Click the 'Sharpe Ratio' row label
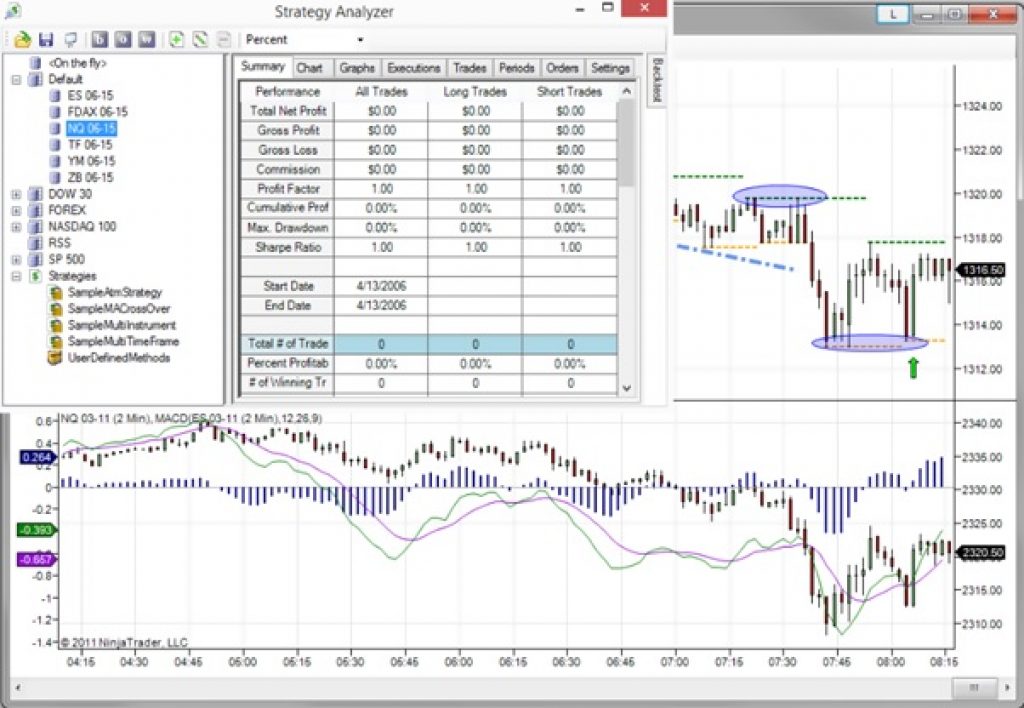Viewport: 1024px width, 708px height. [288, 247]
